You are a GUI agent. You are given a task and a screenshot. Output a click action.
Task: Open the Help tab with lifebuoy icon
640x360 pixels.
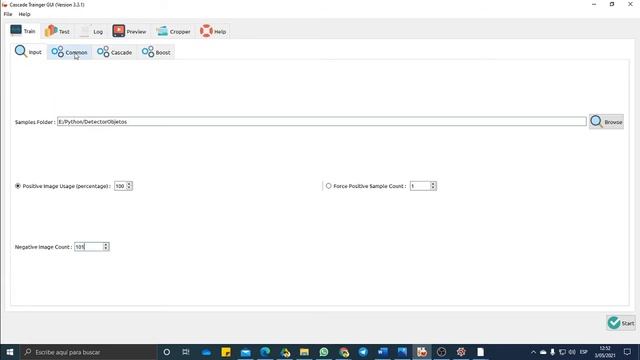point(213,31)
